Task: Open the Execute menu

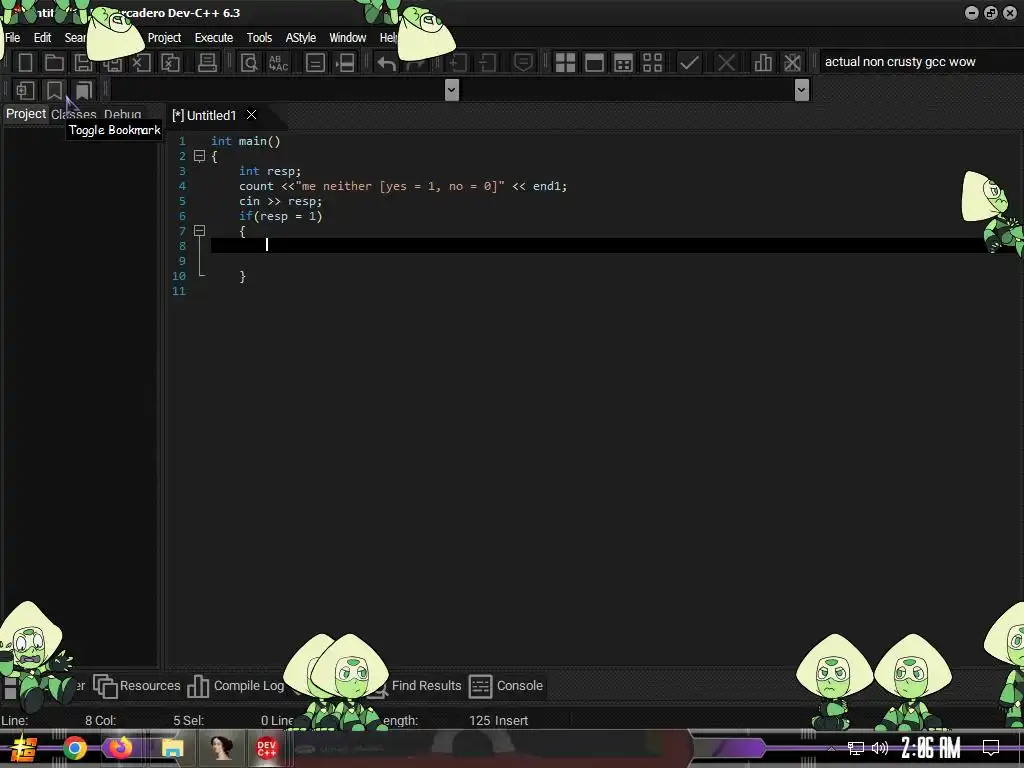Action: pos(214,38)
